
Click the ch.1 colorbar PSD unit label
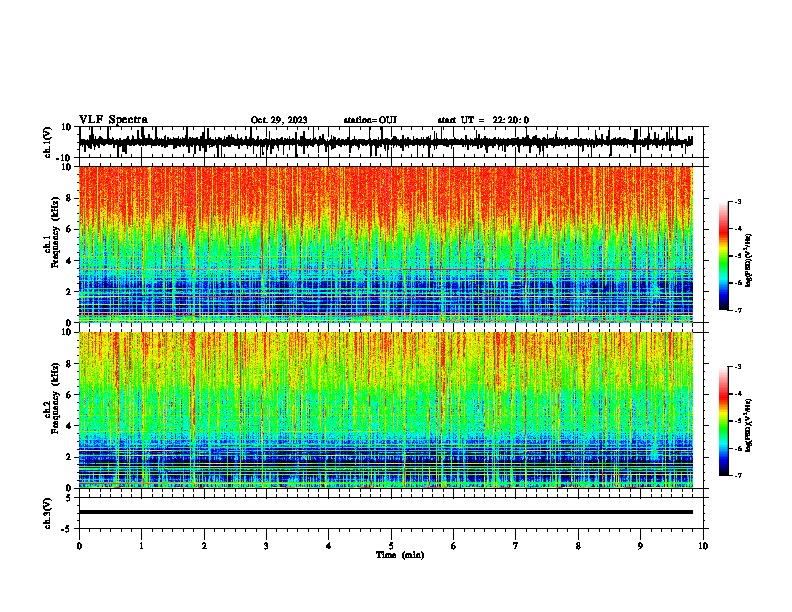(x=748, y=260)
